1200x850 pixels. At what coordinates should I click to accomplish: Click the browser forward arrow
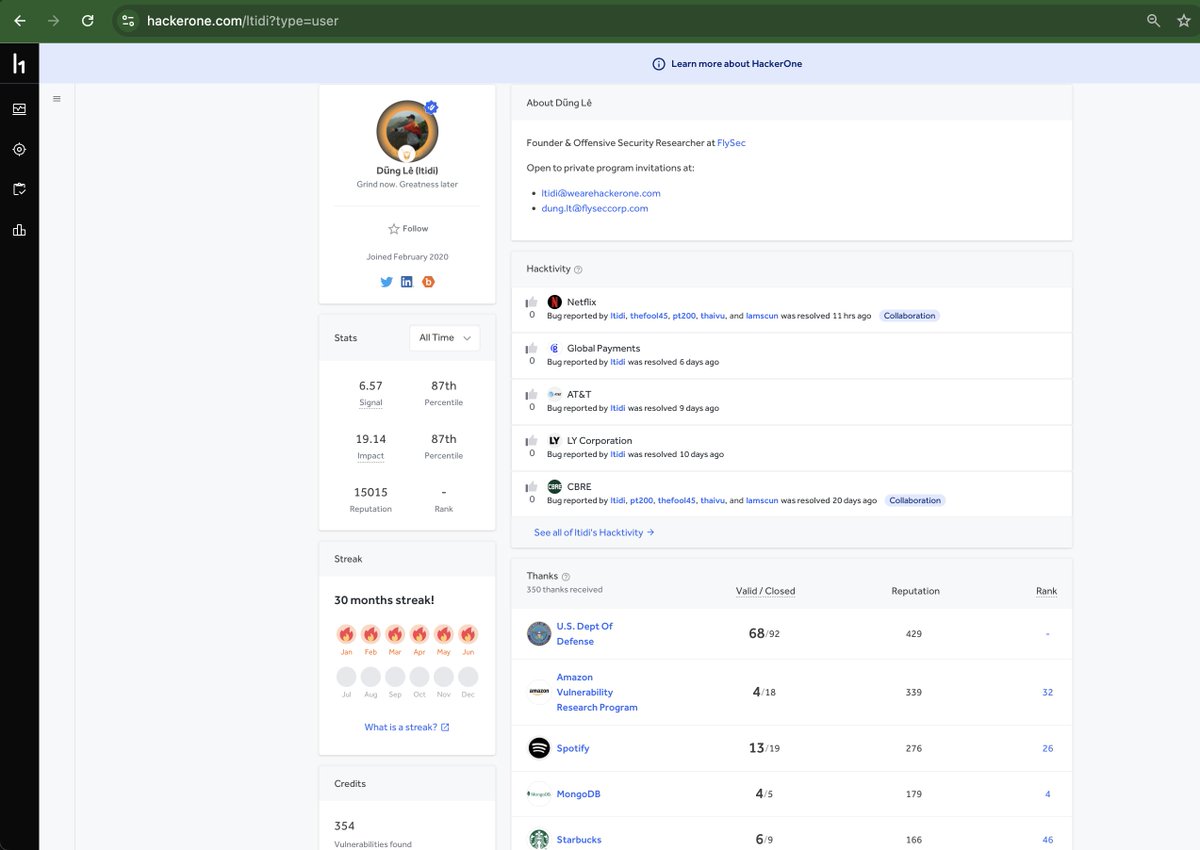click(x=54, y=20)
